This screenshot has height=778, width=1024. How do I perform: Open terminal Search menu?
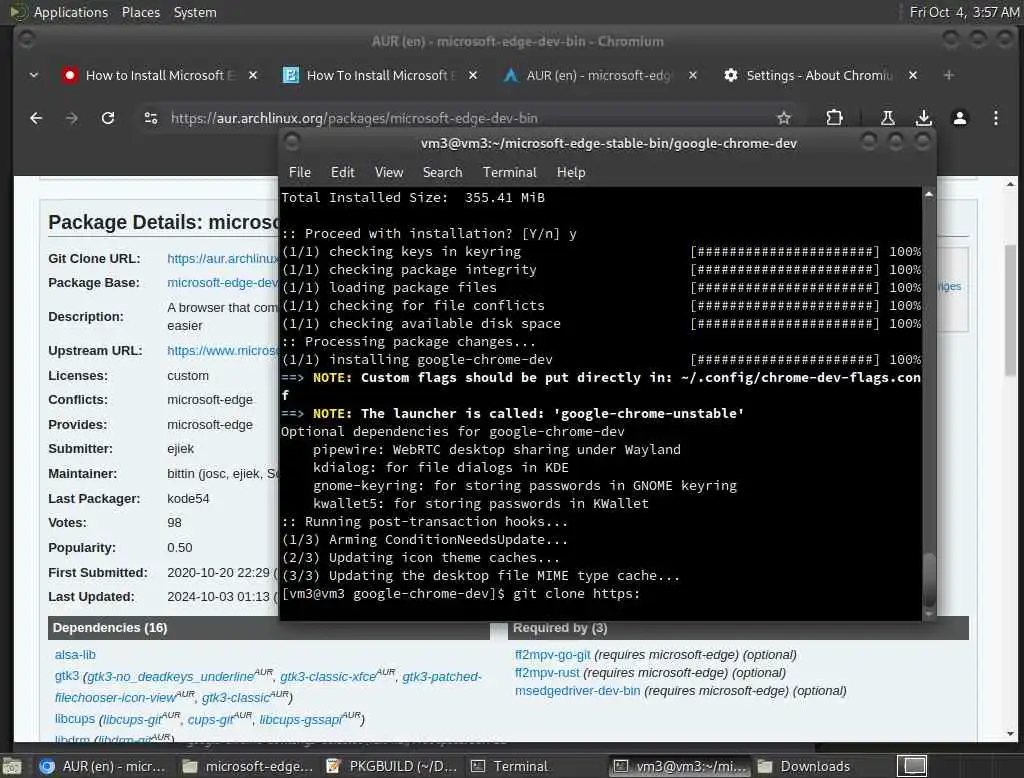[442, 172]
